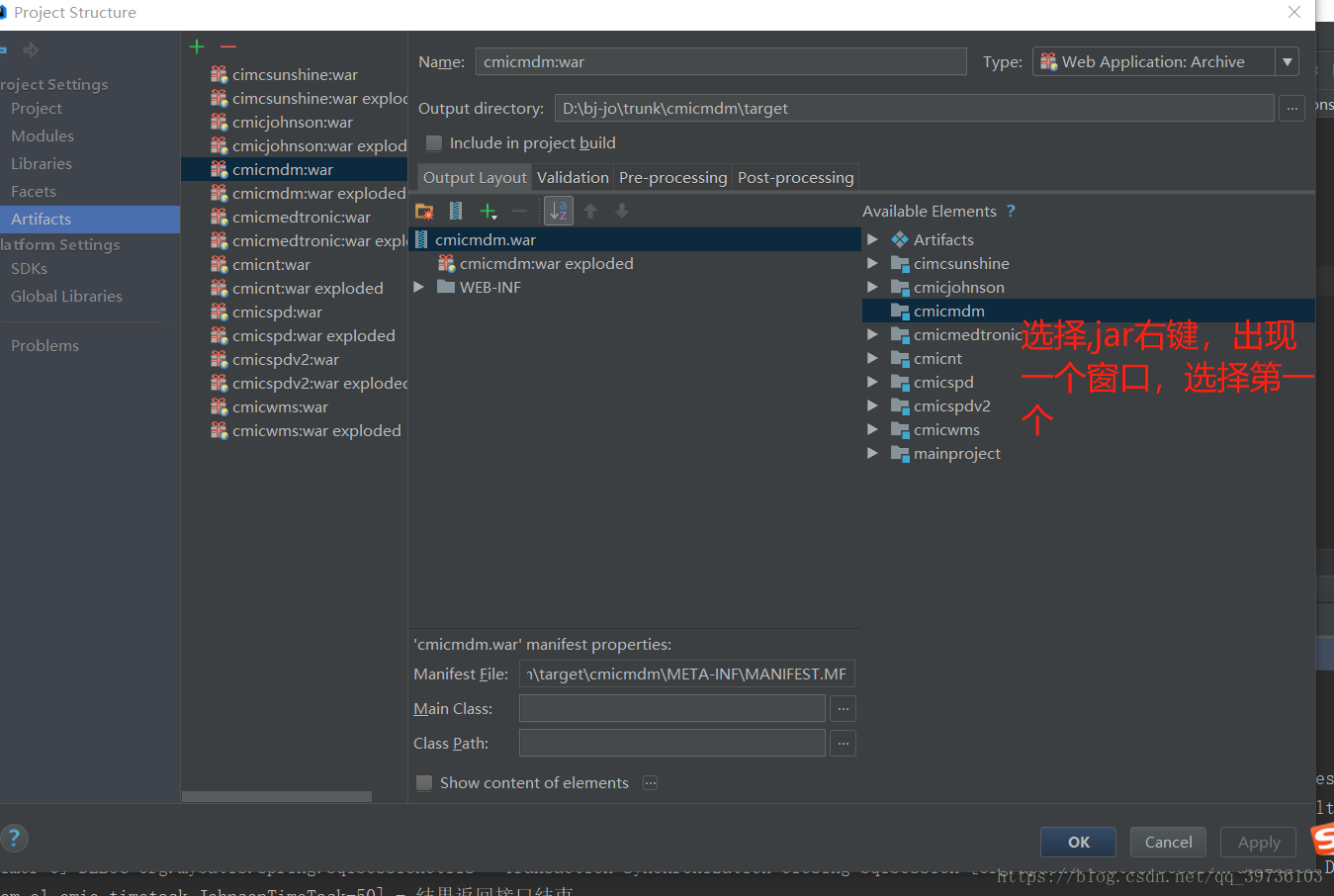Click the red minus Remove artifact icon
The image size is (1334, 896).
(x=228, y=46)
